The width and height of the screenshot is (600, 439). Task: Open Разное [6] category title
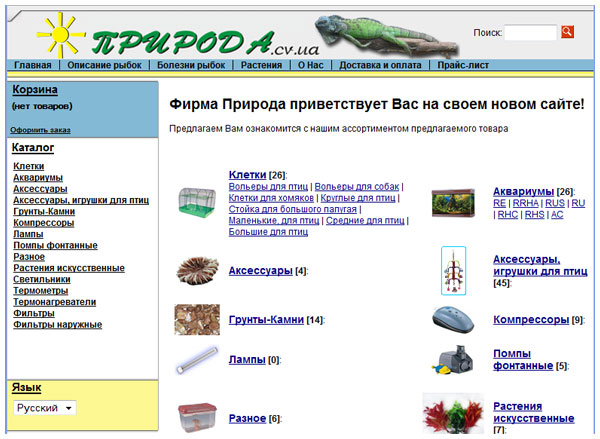pyautogui.click(x=247, y=418)
